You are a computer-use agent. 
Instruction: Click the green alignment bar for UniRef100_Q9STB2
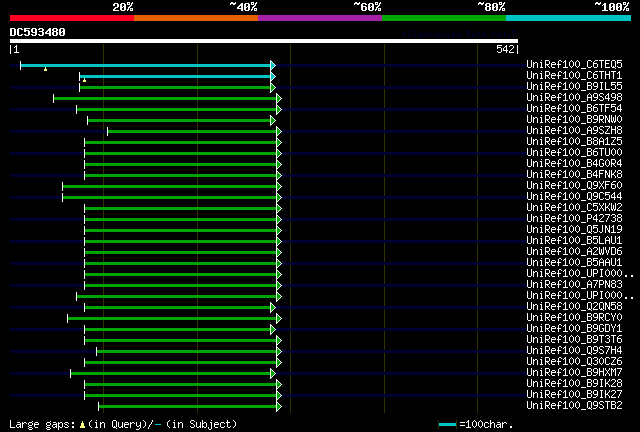pos(187,407)
